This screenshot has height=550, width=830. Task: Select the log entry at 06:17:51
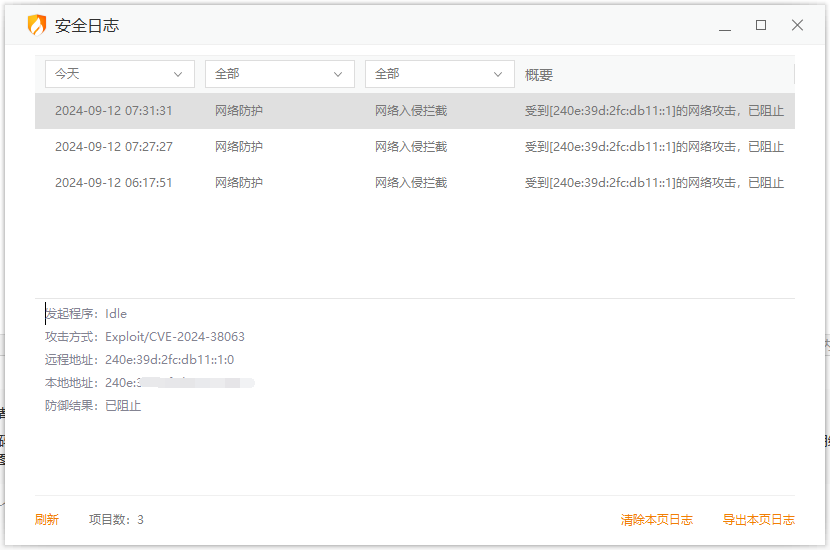pyautogui.click(x=414, y=183)
